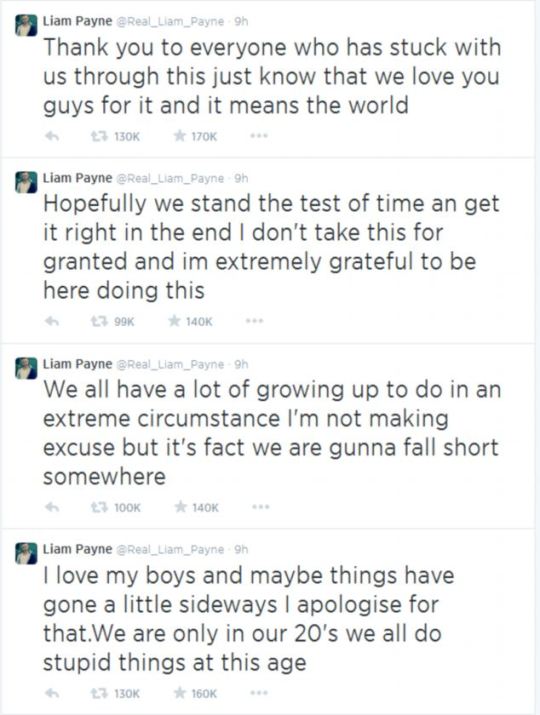540x715 pixels.
Task: Open more options on 'Hopefully we stand' tweet
Action: [x=254, y=321]
